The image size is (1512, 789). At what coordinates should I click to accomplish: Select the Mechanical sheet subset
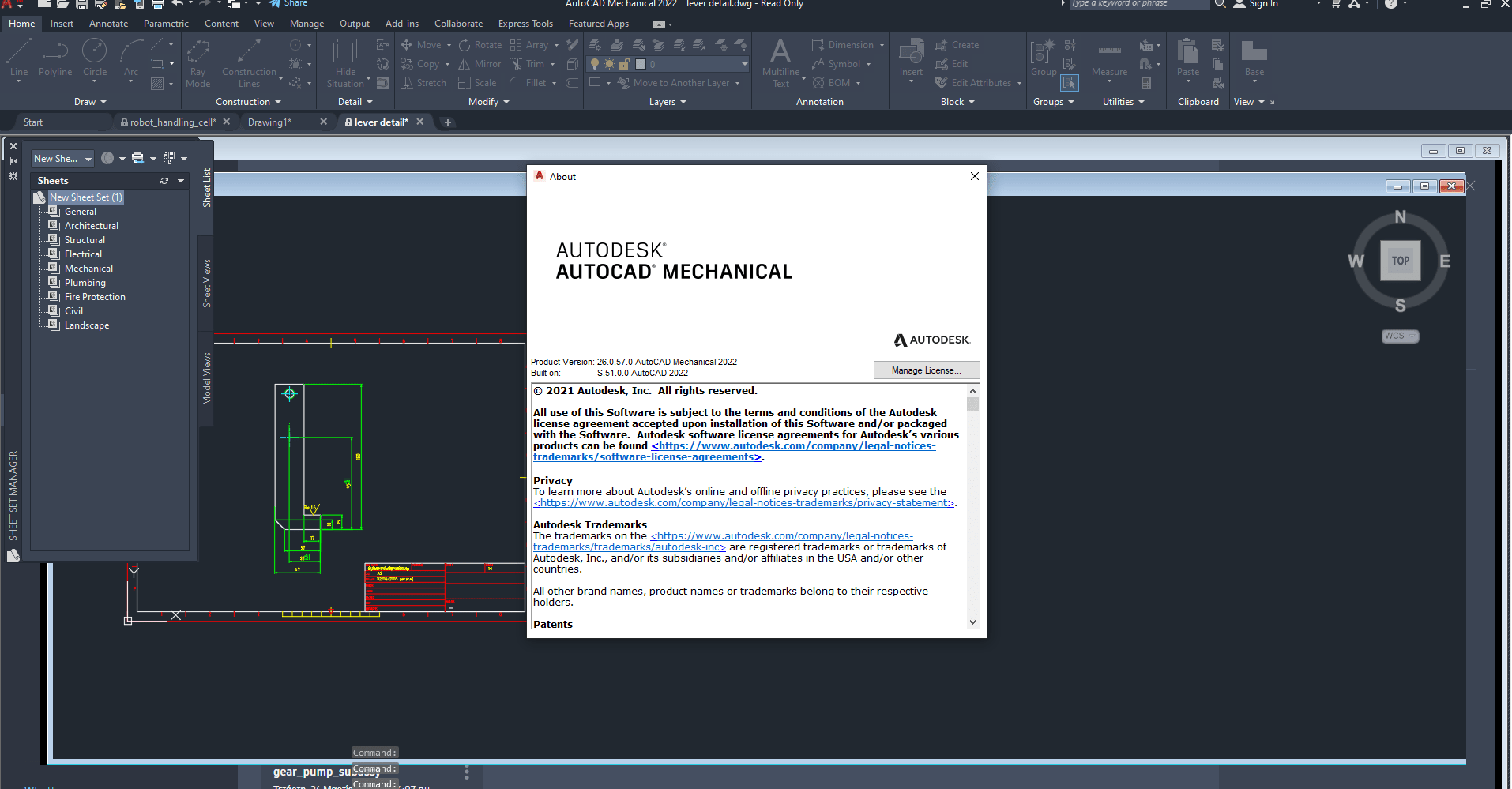tap(88, 269)
